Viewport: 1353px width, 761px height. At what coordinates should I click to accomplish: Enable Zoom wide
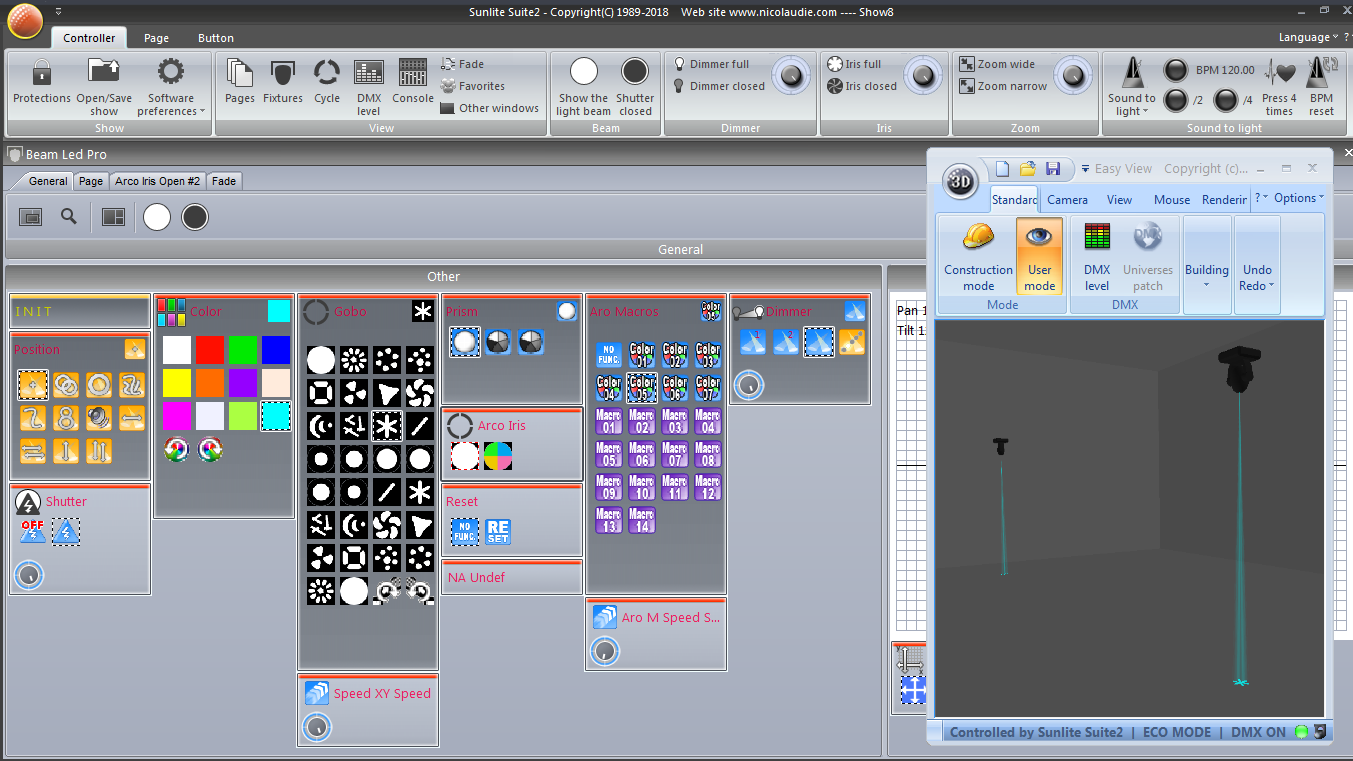(x=997, y=64)
